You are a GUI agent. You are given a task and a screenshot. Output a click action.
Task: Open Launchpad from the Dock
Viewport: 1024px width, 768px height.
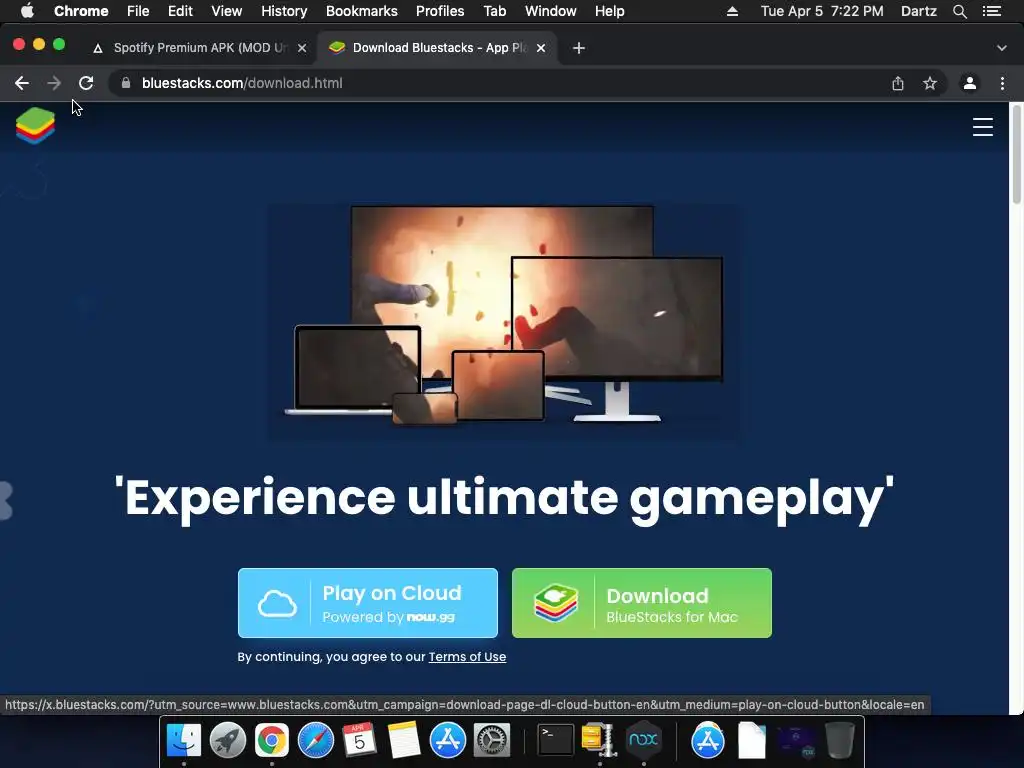click(228, 740)
